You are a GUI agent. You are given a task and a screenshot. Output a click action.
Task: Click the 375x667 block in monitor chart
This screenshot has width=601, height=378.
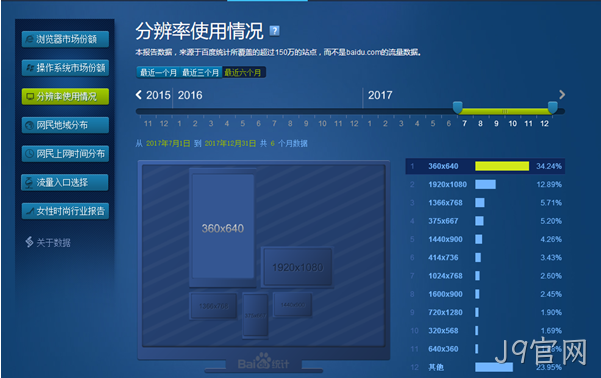pyautogui.click(x=255, y=316)
